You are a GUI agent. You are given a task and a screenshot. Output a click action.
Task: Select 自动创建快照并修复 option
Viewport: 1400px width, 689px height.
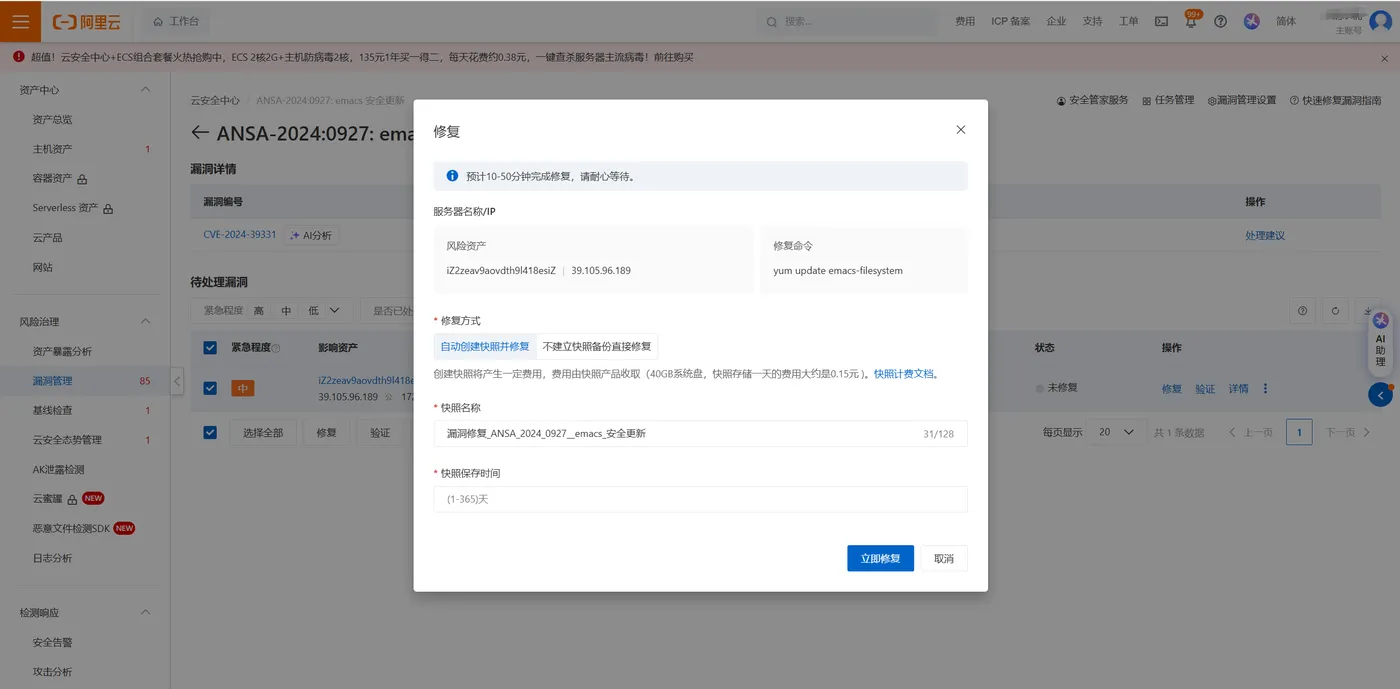coord(485,346)
